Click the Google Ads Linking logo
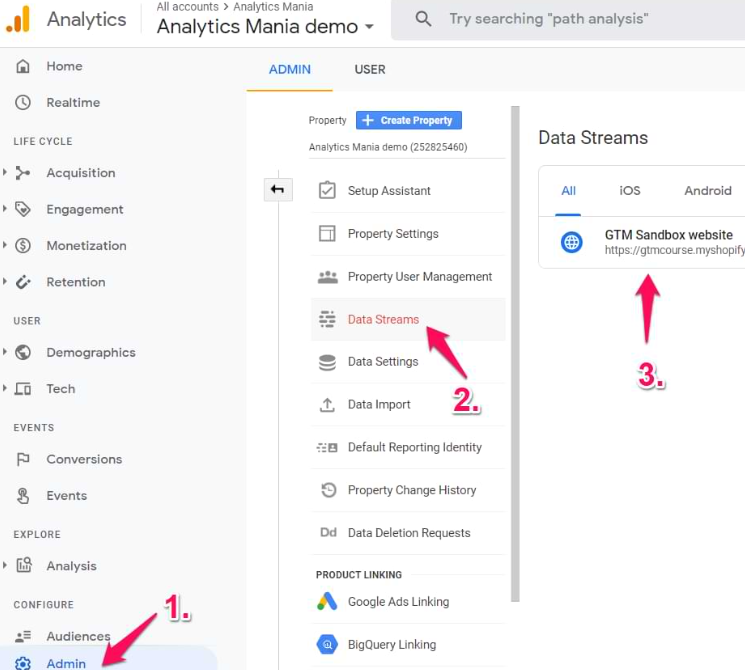 tap(327, 601)
